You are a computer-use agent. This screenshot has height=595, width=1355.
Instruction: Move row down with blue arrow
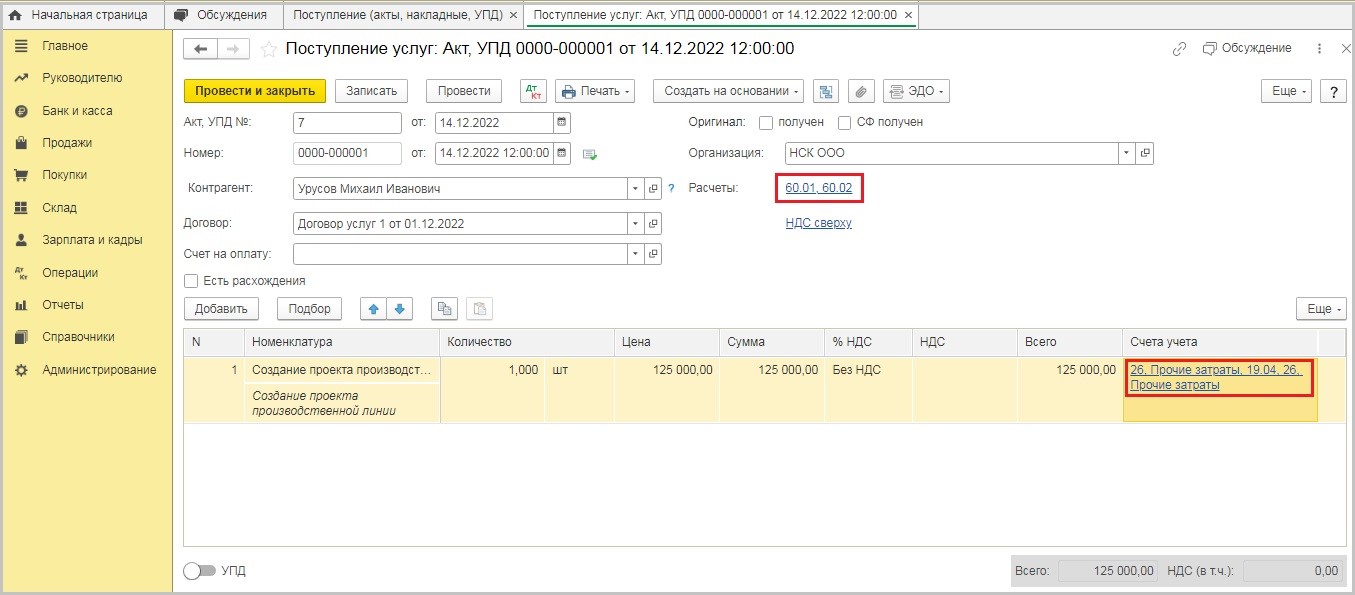point(399,309)
